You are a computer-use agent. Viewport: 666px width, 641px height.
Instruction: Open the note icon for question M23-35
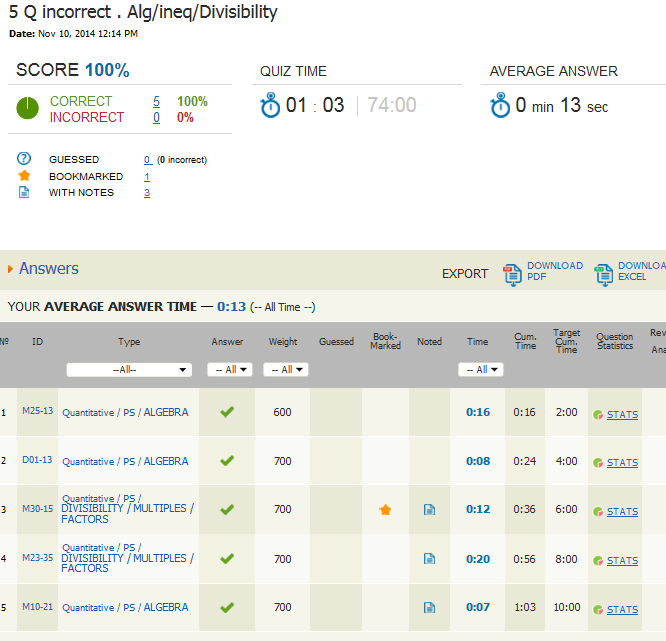(429, 559)
